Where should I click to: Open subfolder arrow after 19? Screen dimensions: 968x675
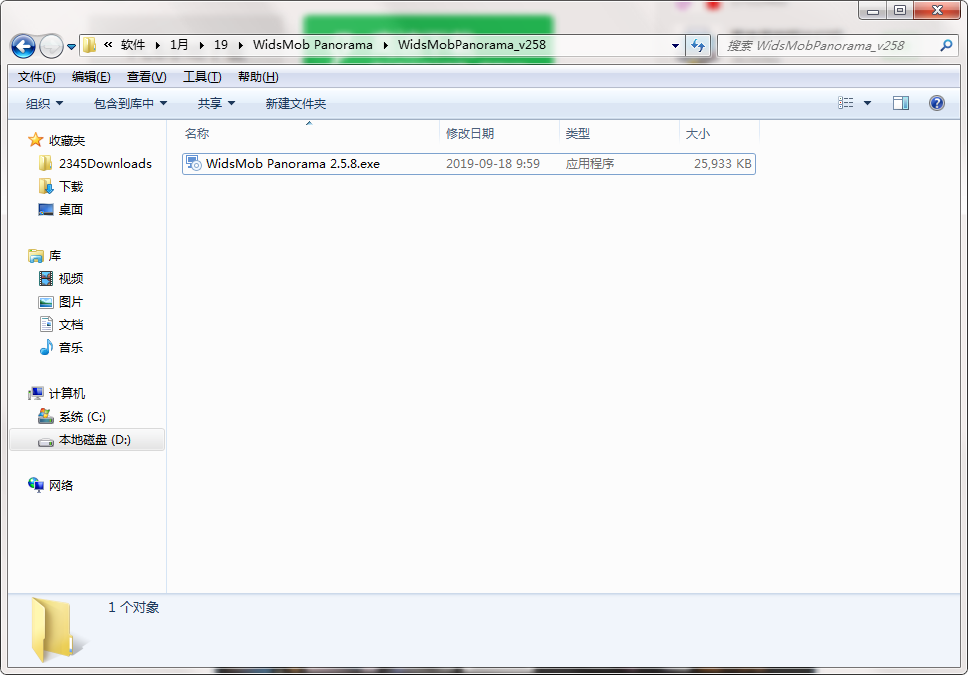(240, 45)
